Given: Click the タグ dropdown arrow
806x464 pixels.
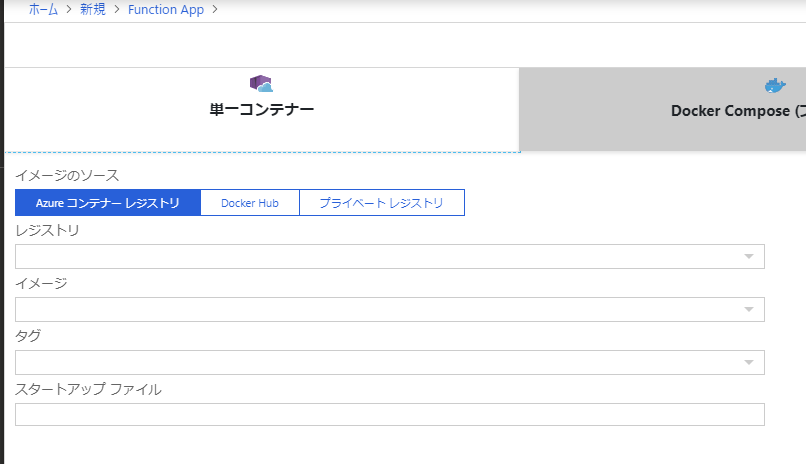Looking at the screenshot, I should (749, 362).
